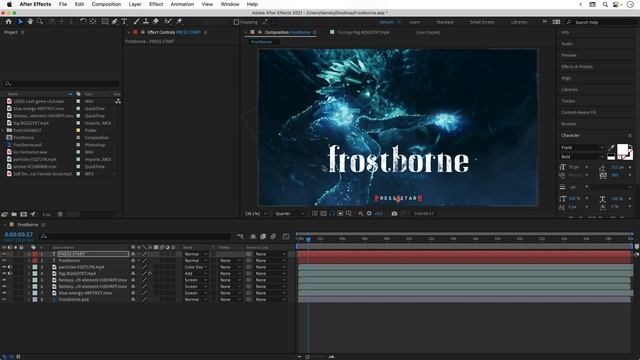Image resolution: width=640 pixels, height=360 pixels.
Task: Select the Eraser tool
Action: click(156, 21)
